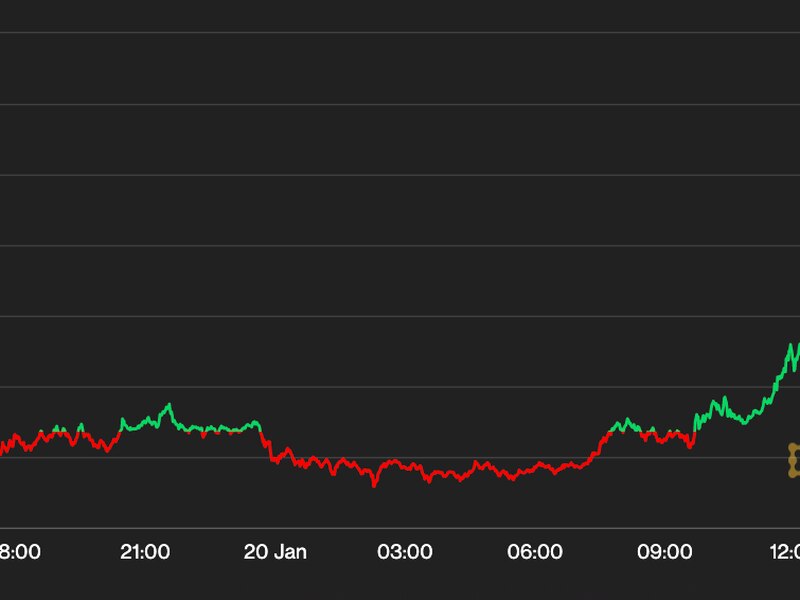800x600 pixels.
Task: Select the 21:00 time axis label
Action: pos(144,551)
